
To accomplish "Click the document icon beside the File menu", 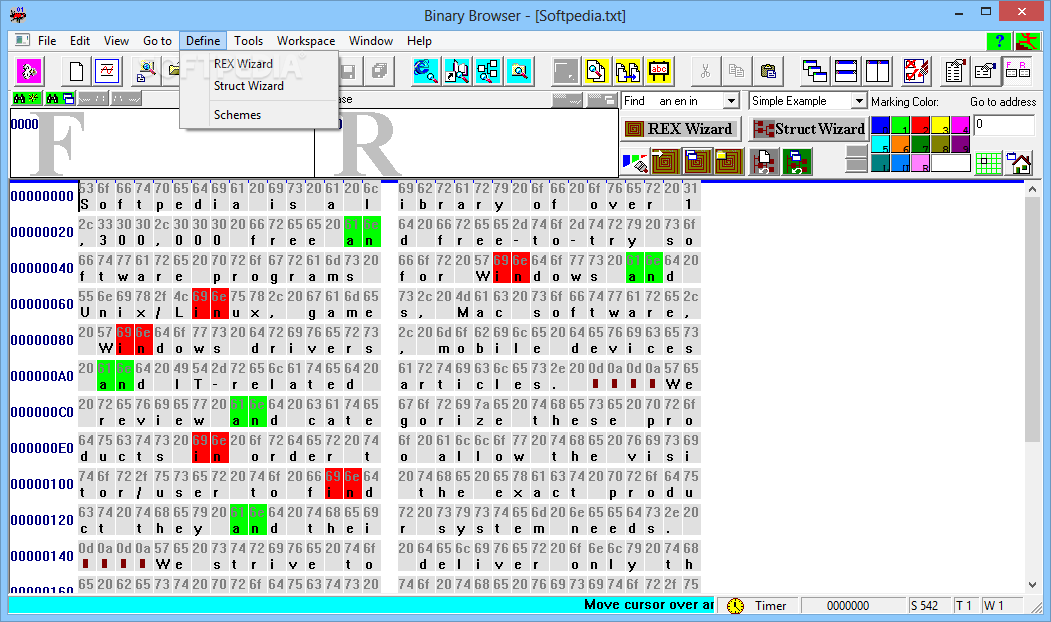I will [x=22, y=40].
